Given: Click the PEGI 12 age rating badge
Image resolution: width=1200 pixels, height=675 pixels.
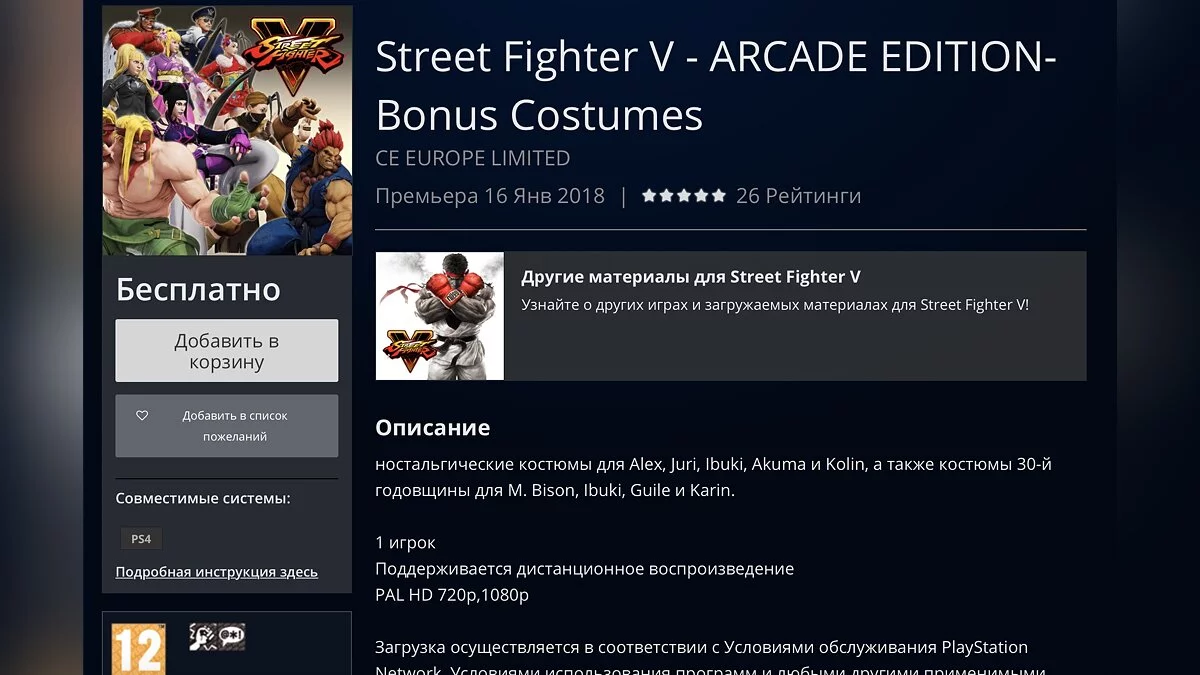Looking at the screenshot, I should 137,648.
